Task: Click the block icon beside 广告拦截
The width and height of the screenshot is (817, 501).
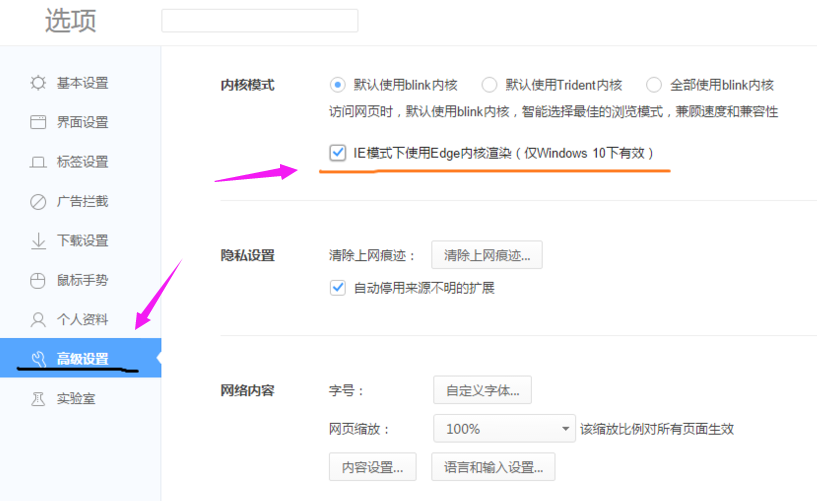Action: 38,201
